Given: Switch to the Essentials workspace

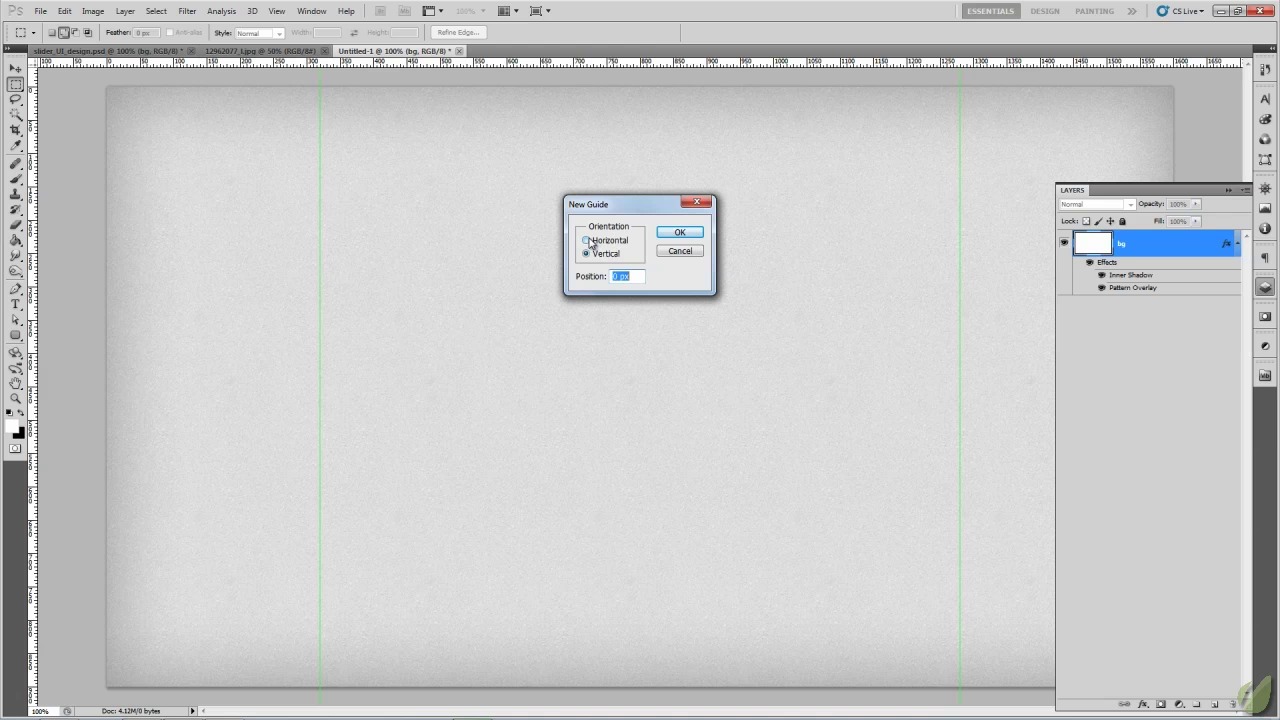Looking at the screenshot, I should [x=990, y=11].
